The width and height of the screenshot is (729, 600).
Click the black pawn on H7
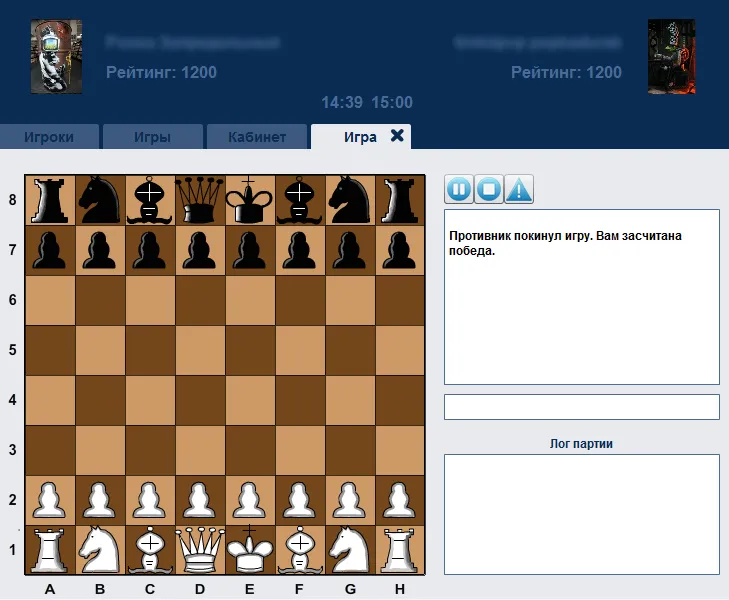click(x=400, y=251)
